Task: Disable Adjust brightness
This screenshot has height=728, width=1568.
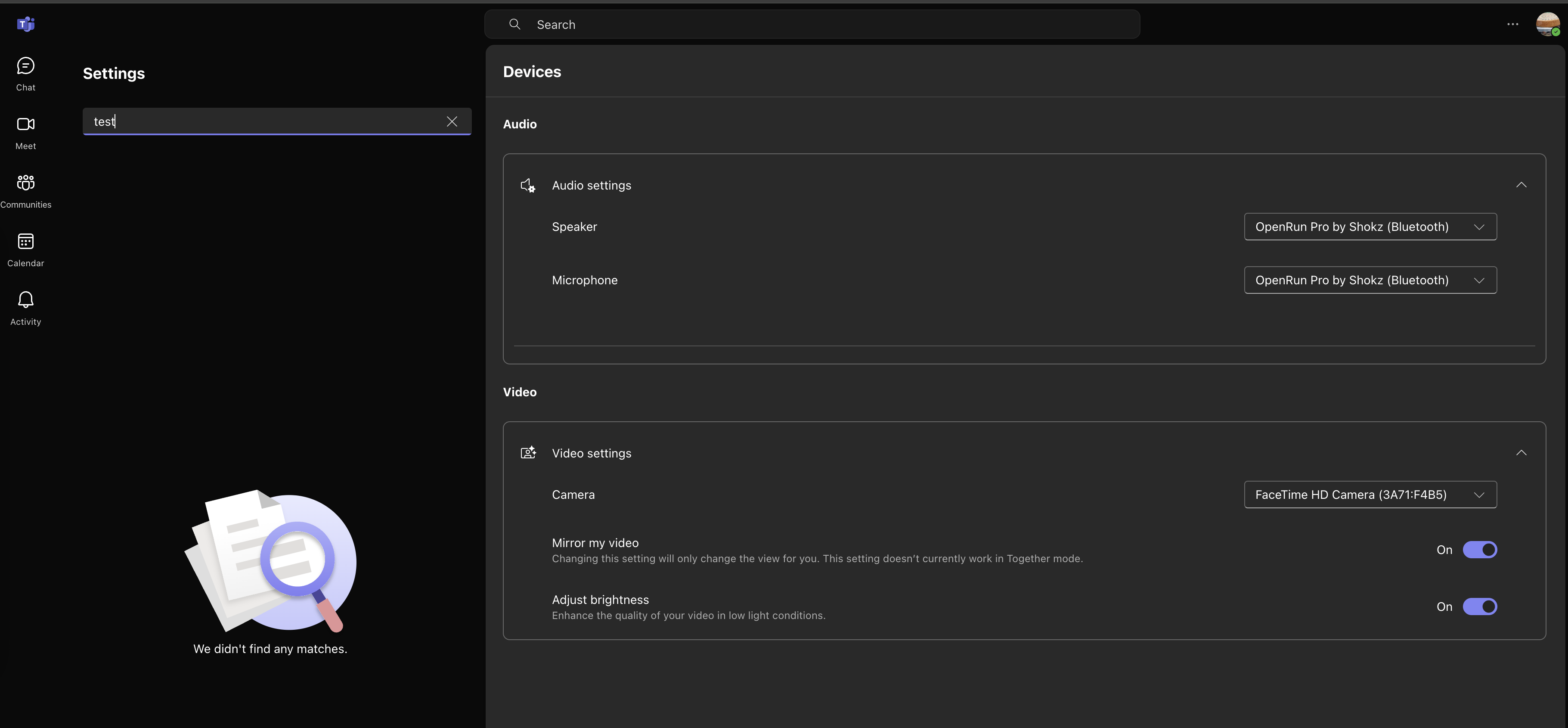Action: pyautogui.click(x=1480, y=606)
